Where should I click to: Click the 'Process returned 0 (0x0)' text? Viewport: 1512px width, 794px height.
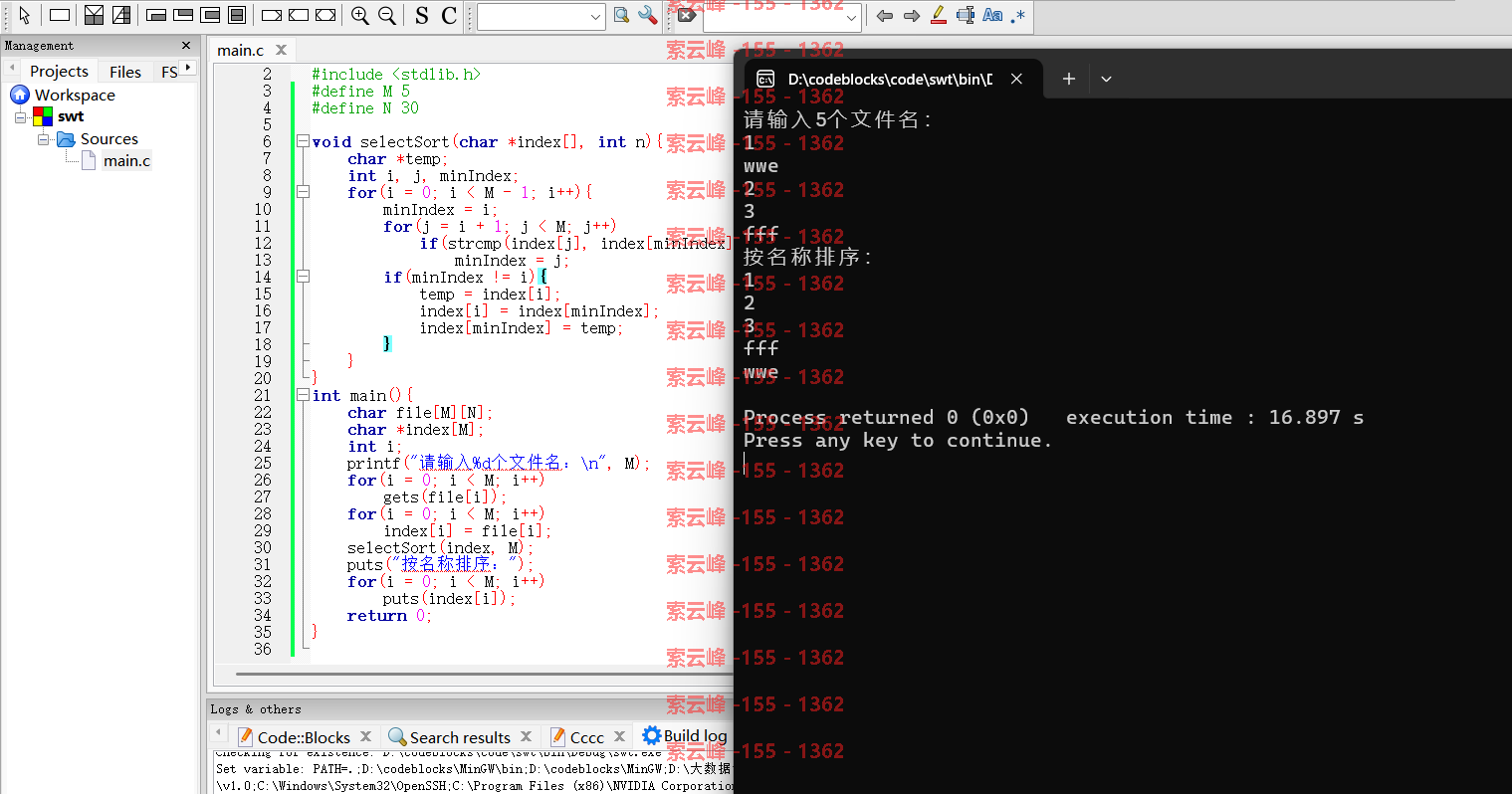pos(886,418)
